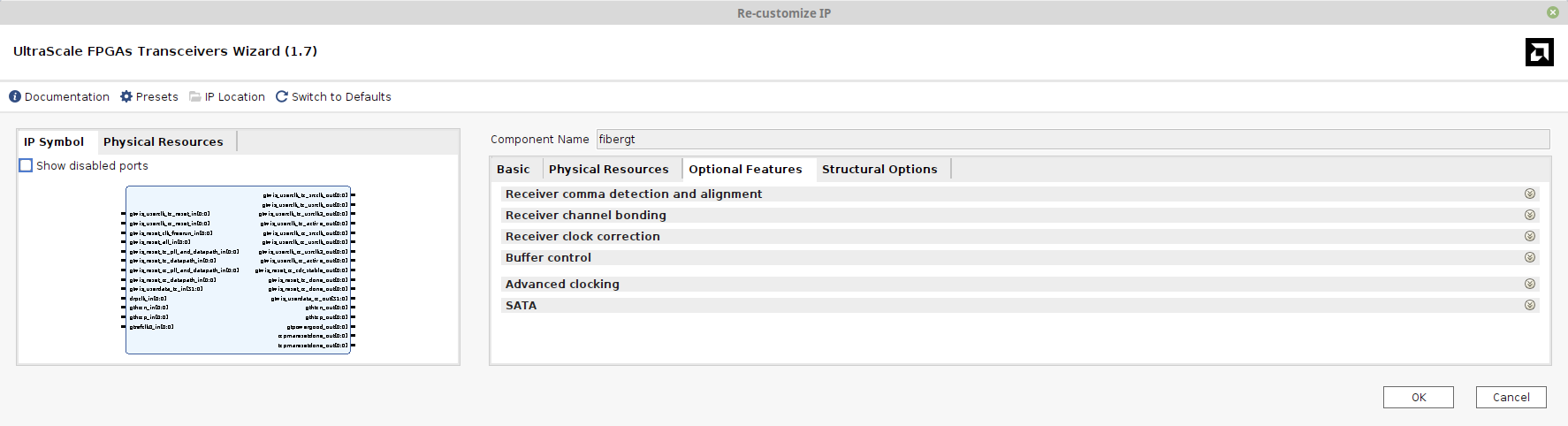Click the Component Name text field
This screenshot has height=426, width=1568.
pos(1072,139)
